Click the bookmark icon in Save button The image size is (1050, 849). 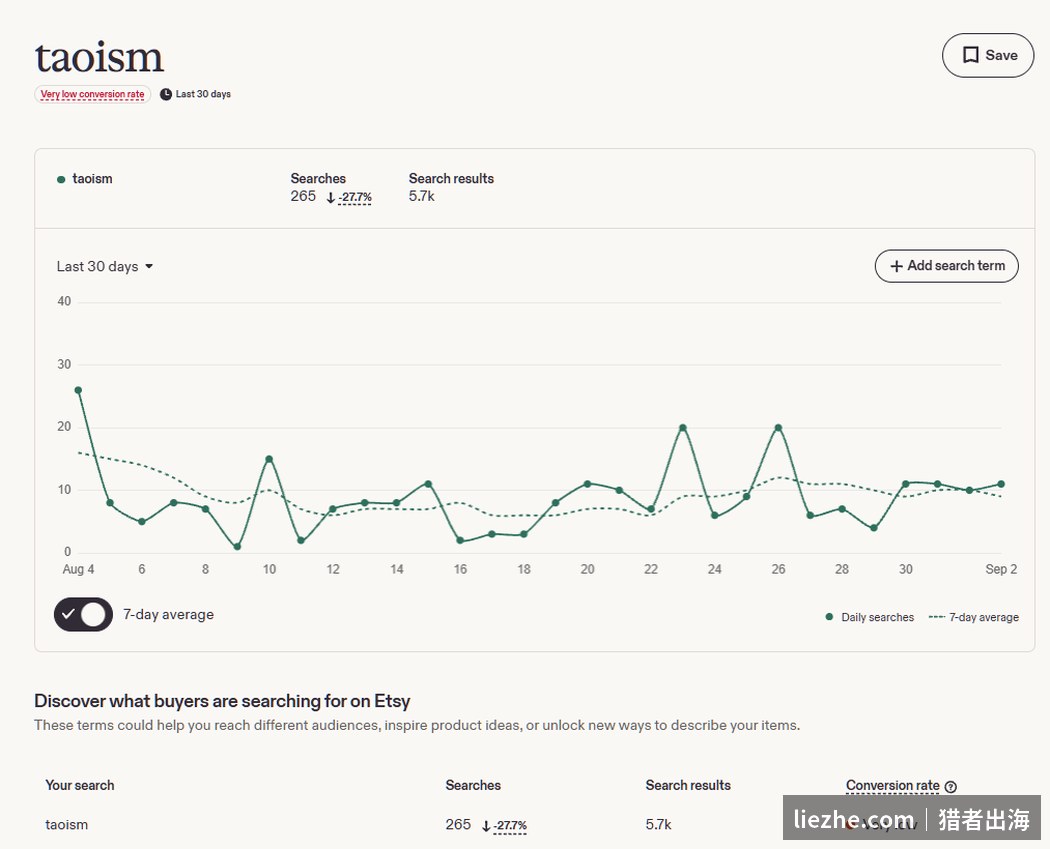tap(970, 56)
